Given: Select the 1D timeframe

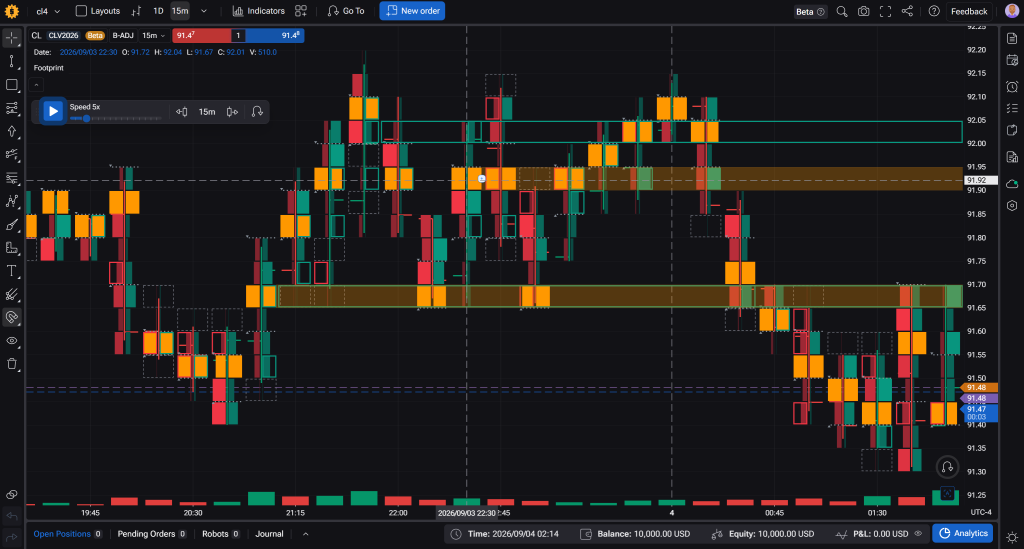Looking at the screenshot, I should click(158, 11).
